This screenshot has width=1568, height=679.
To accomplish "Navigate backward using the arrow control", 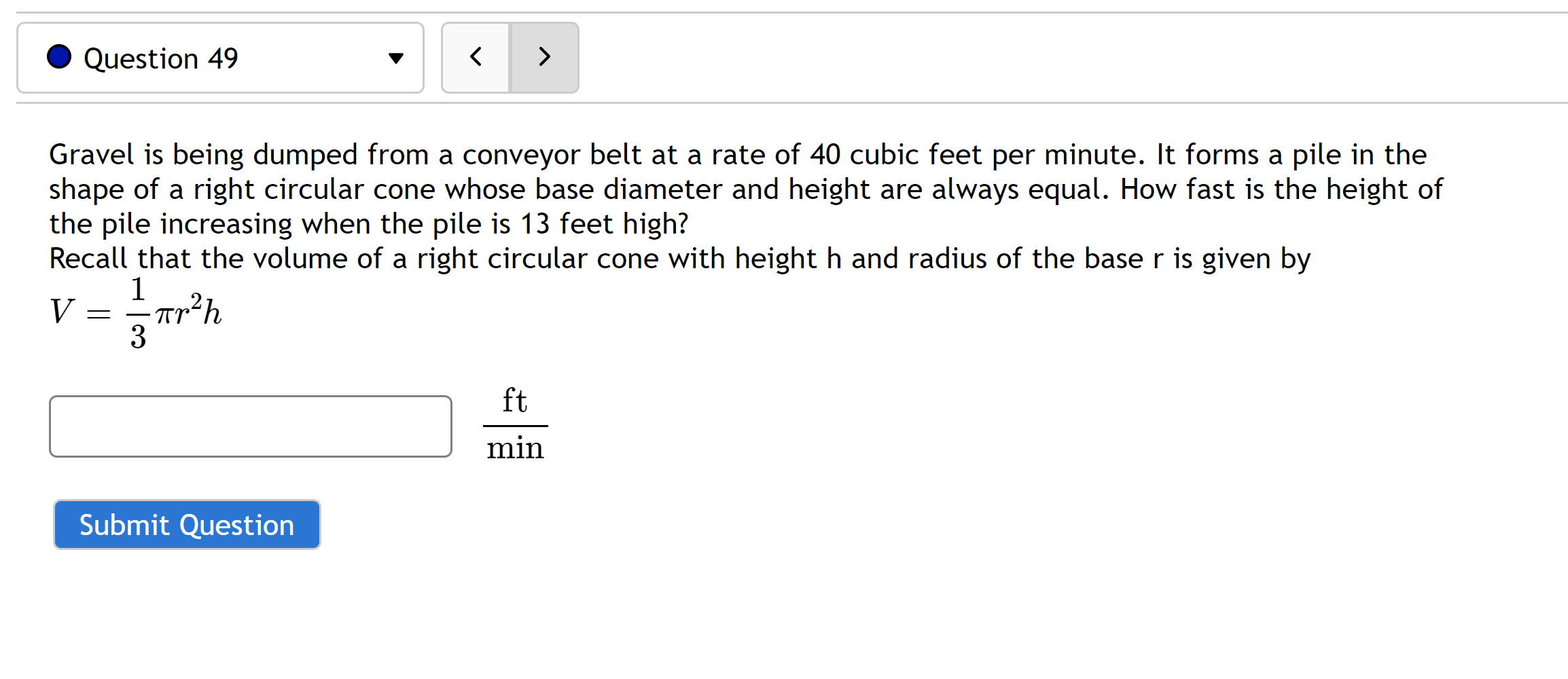I will pos(475,58).
